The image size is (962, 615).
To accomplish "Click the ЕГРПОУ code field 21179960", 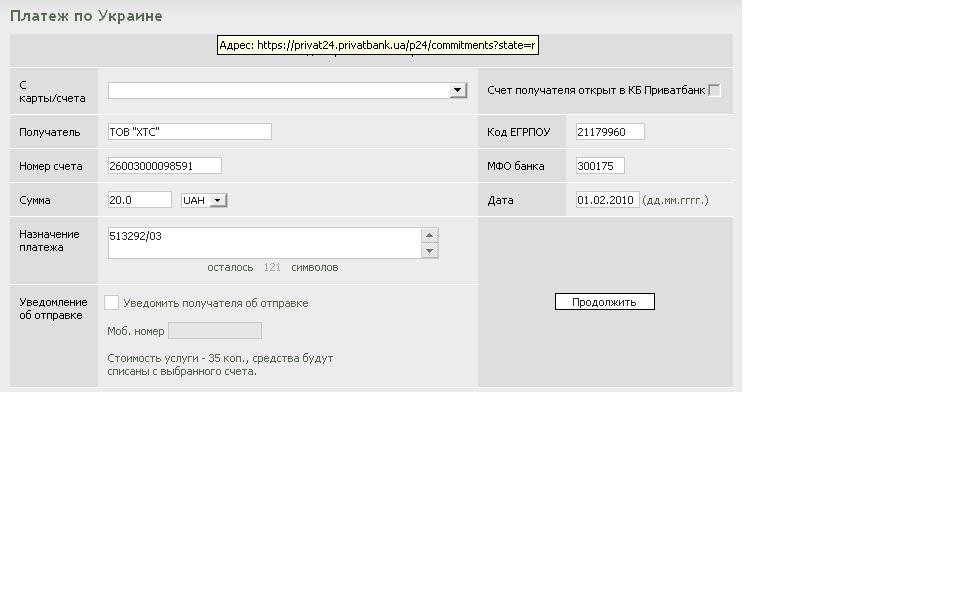I will (x=610, y=131).
